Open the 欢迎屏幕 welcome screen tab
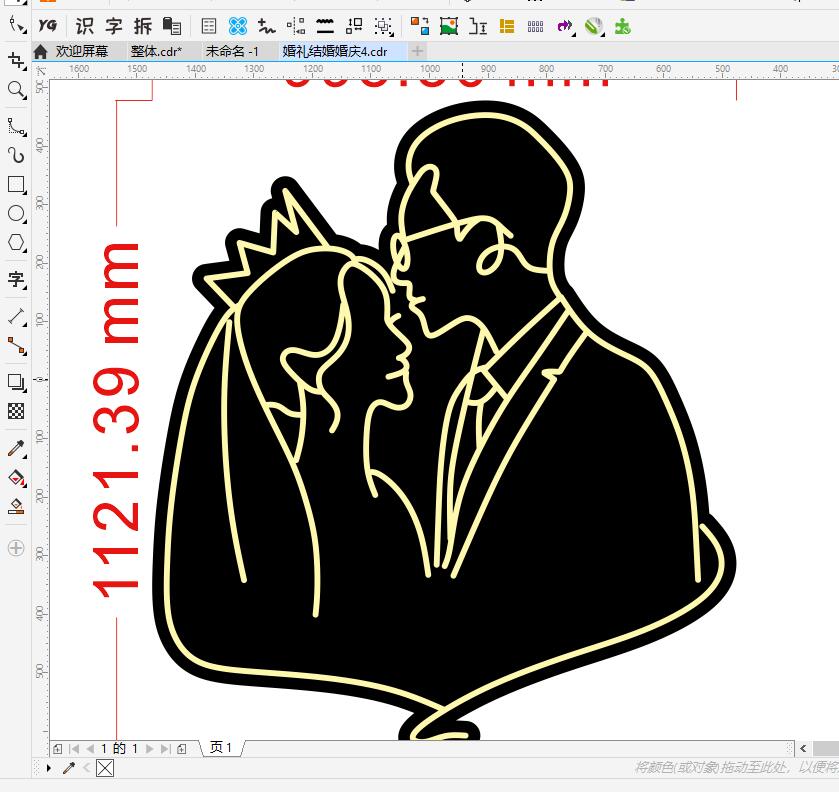Viewport: 839px width, 792px height. point(81,51)
